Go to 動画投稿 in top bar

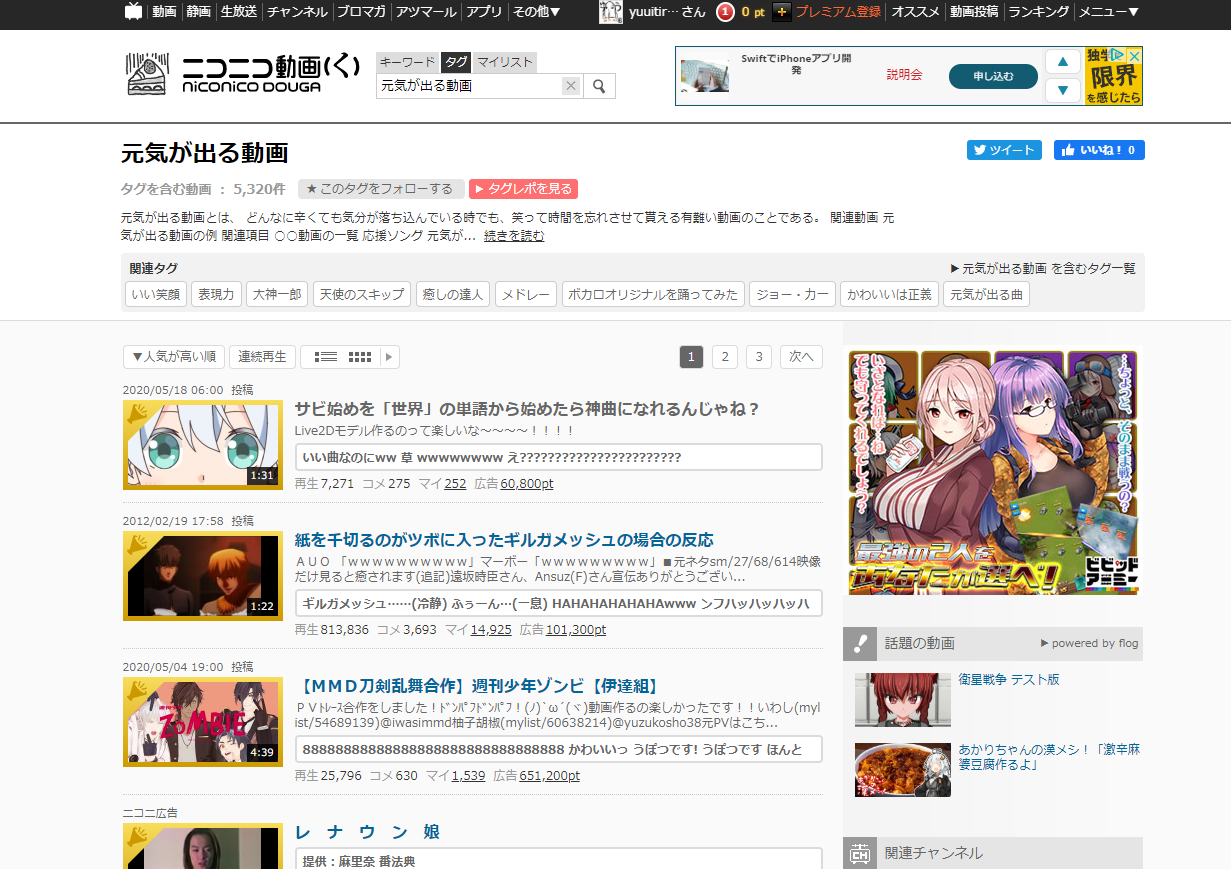pos(974,12)
